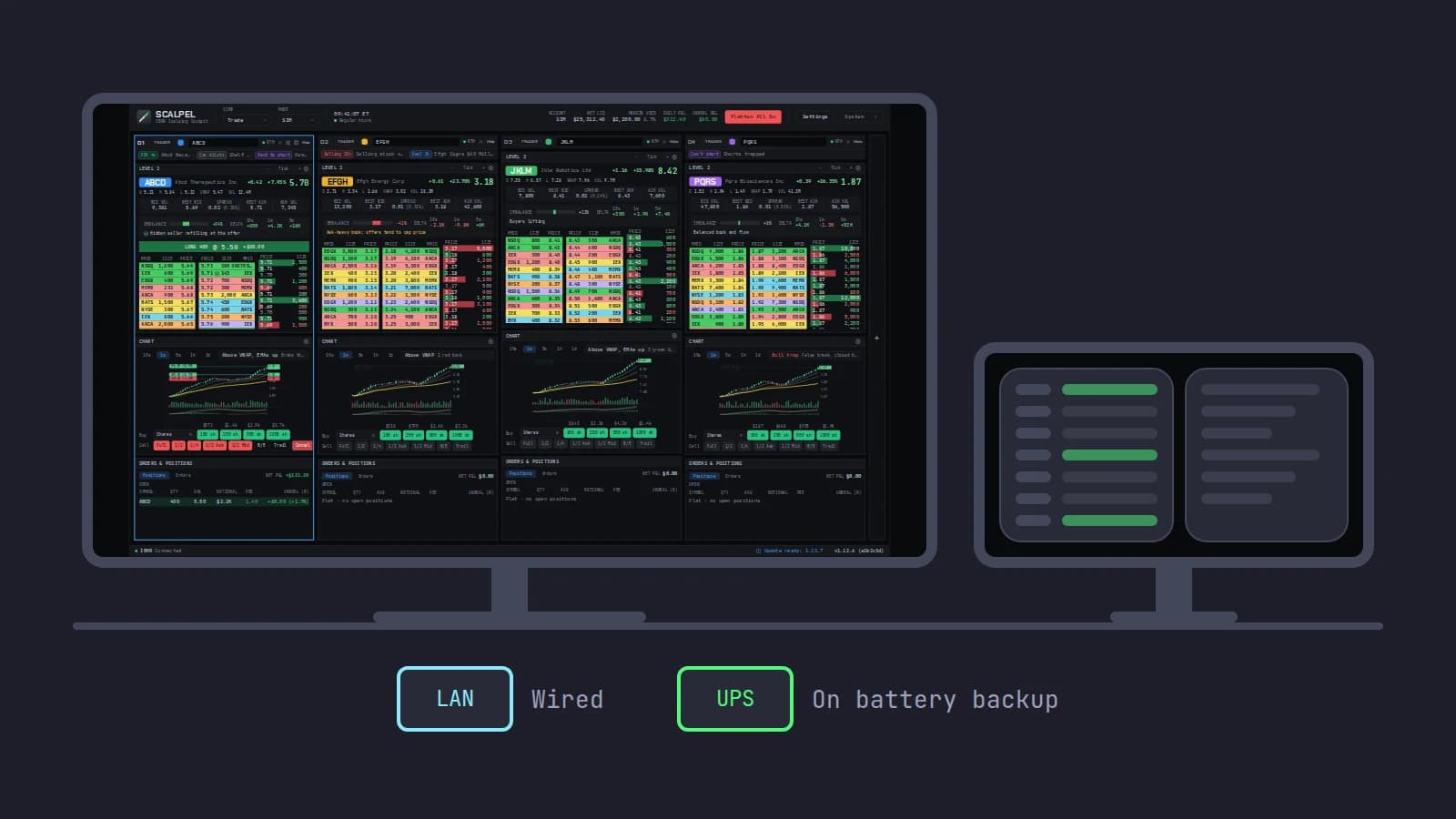This screenshot has height=819, width=1456.
Task: Open chart settings gear in ABCD panel
Action: pyautogui.click(x=306, y=341)
